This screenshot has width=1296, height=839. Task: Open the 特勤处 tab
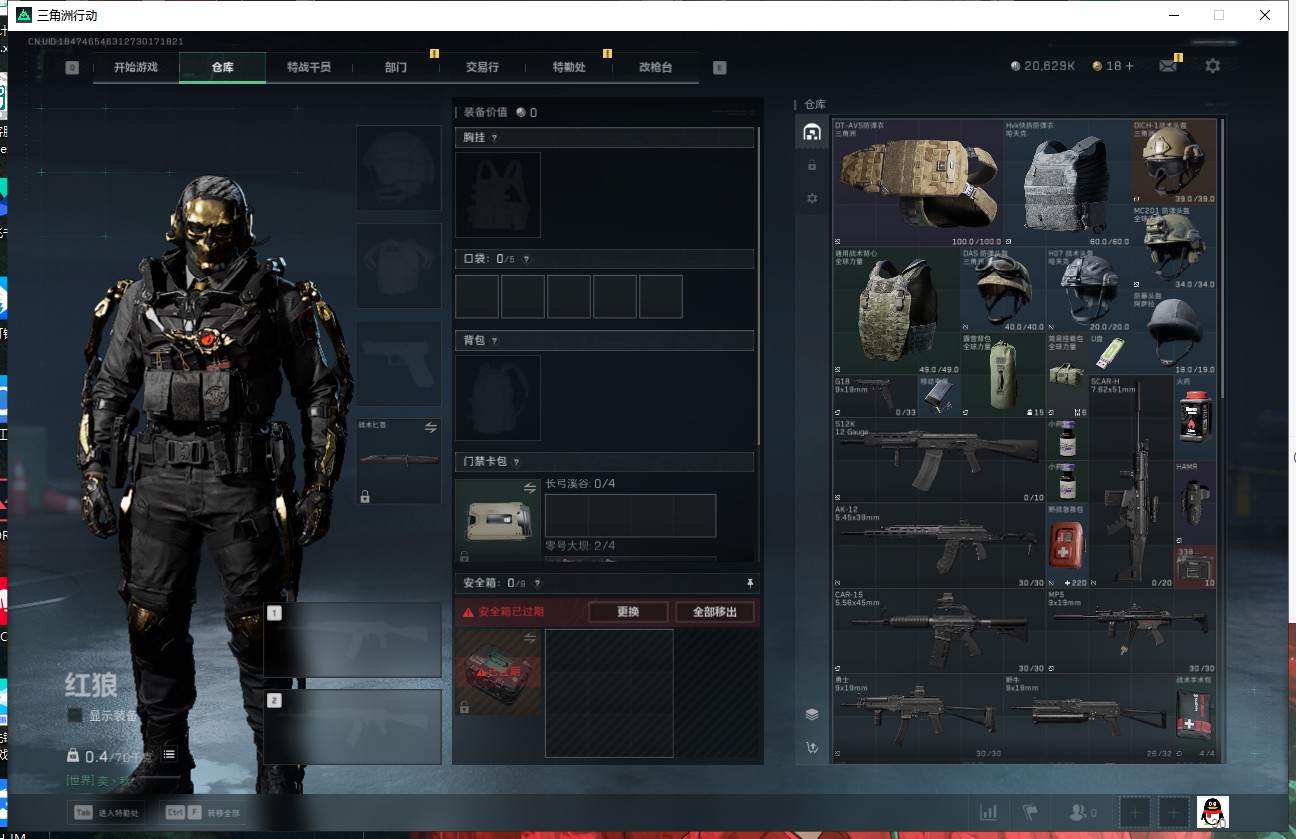569,67
